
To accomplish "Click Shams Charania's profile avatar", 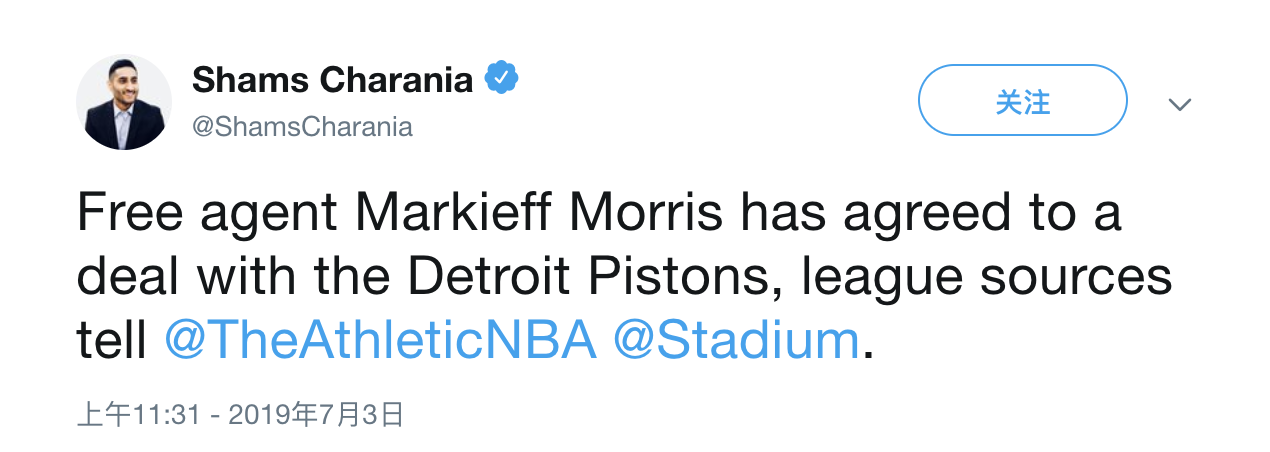I will [124, 103].
